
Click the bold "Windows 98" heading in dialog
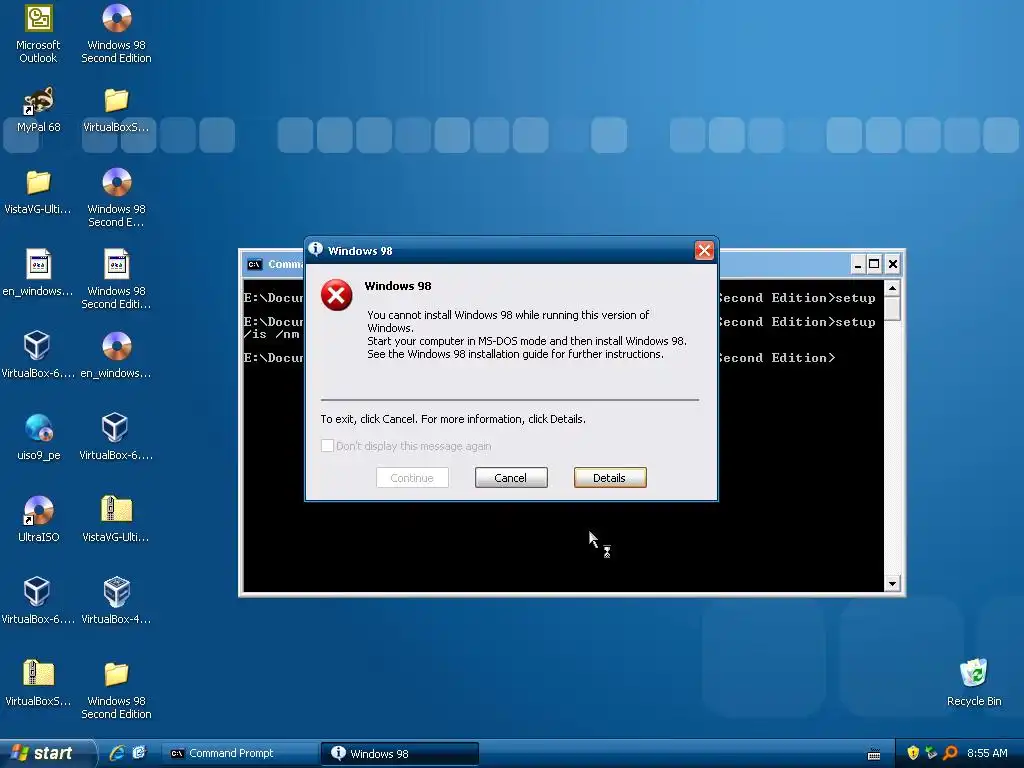tap(398, 285)
